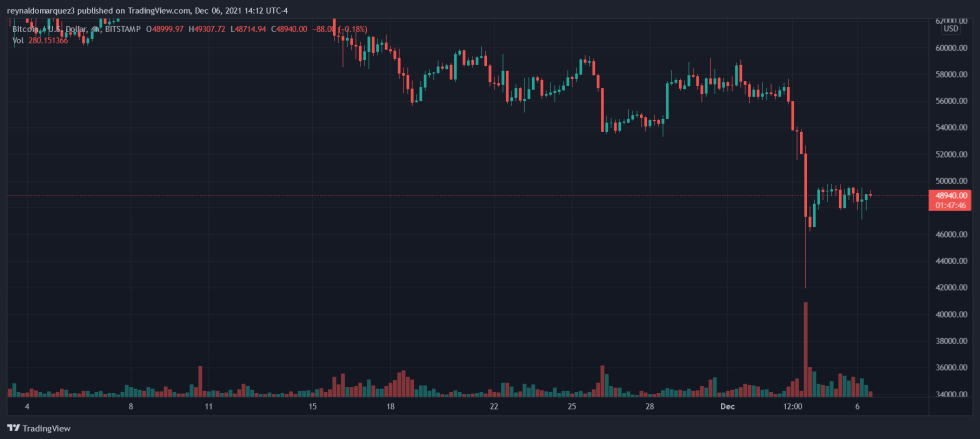Screen dimensions: 980x439
Task: Click the 12:00 marker on time axis
Action: click(x=794, y=407)
